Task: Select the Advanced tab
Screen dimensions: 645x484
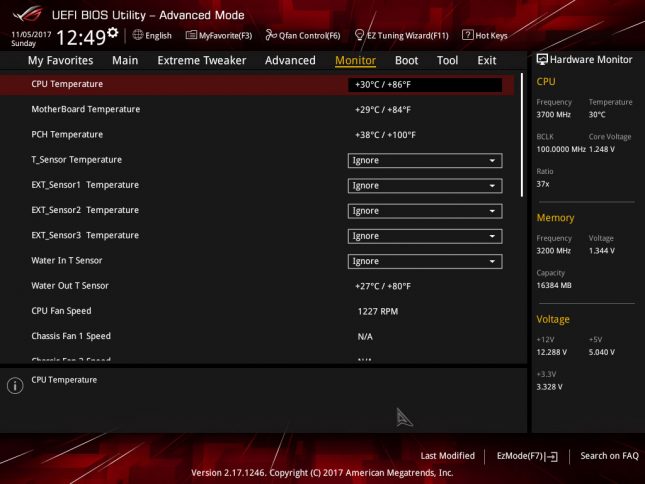Action: [x=290, y=60]
